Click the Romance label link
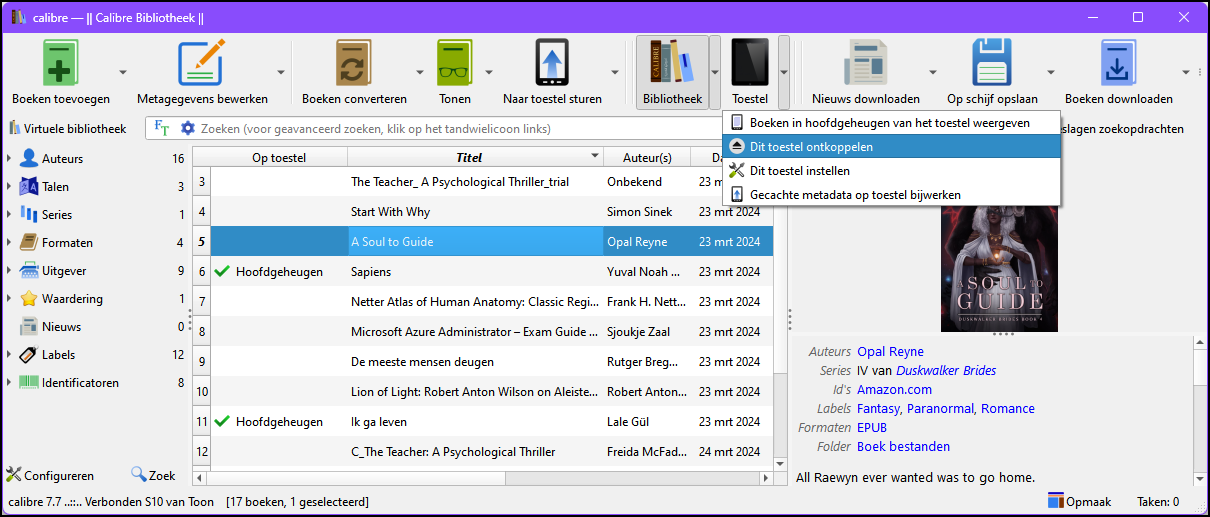The width and height of the screenshot is (1210, 517). point(1008,408)
